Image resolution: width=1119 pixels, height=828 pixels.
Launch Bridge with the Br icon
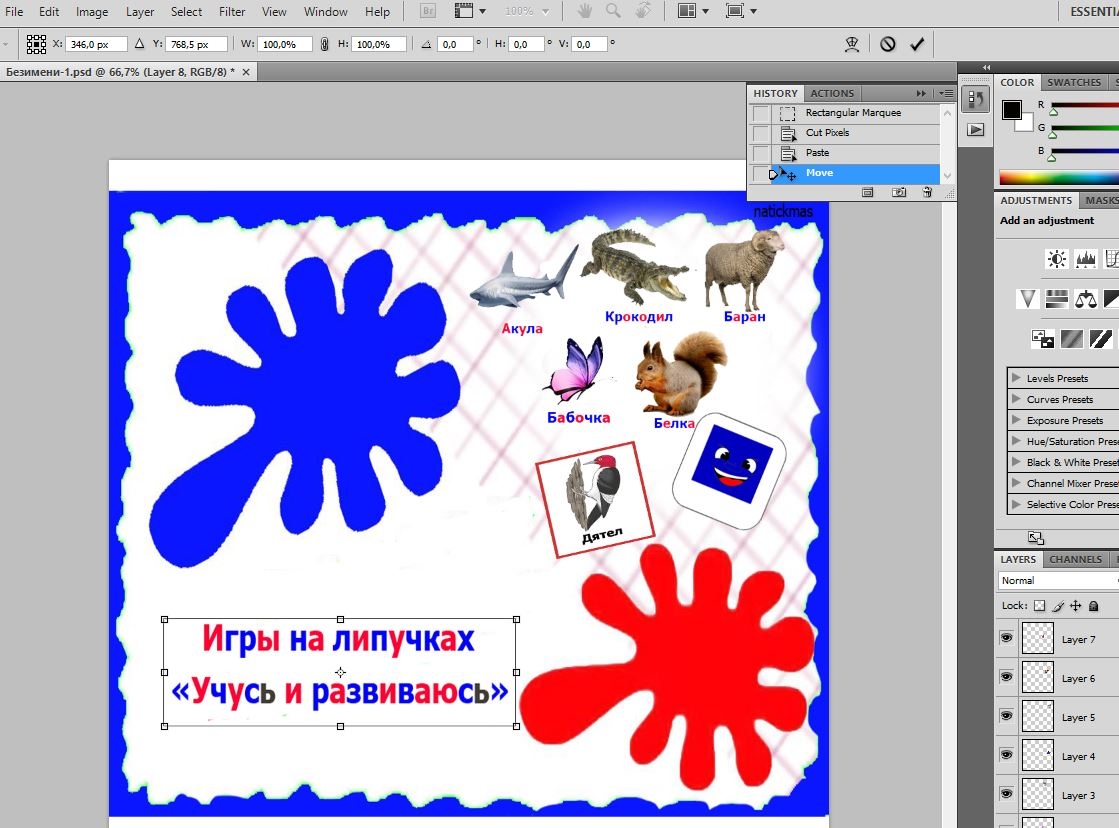point(427,11)
